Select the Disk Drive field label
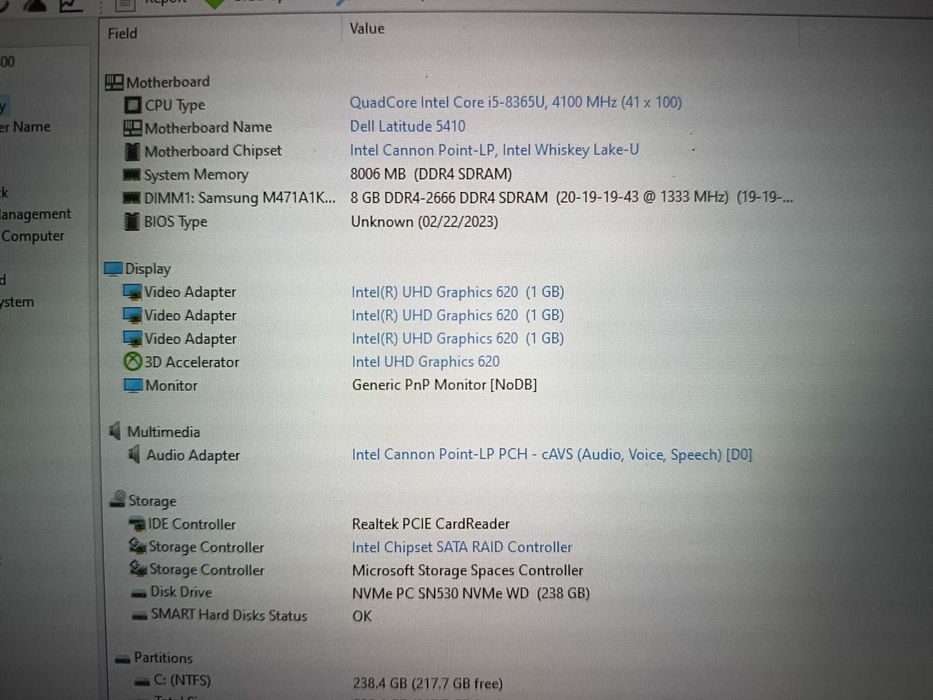The image size is (933, 700). tap(181, 592)
